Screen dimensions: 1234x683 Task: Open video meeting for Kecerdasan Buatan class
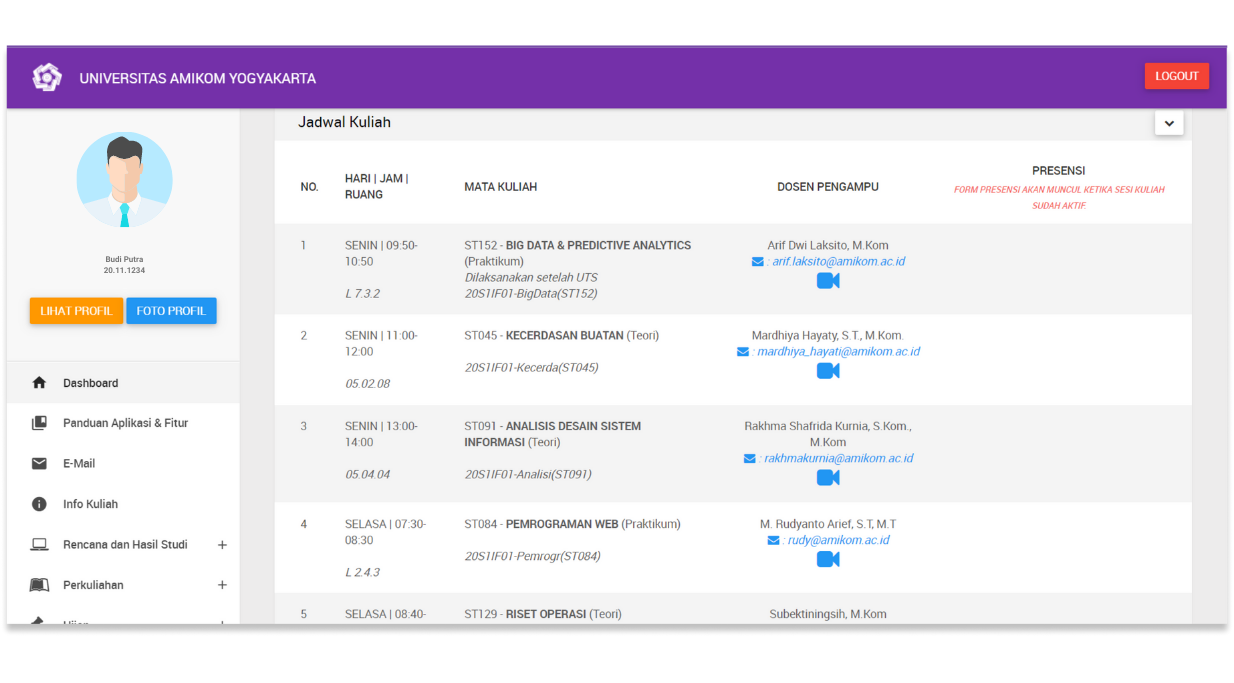[828, 371]
